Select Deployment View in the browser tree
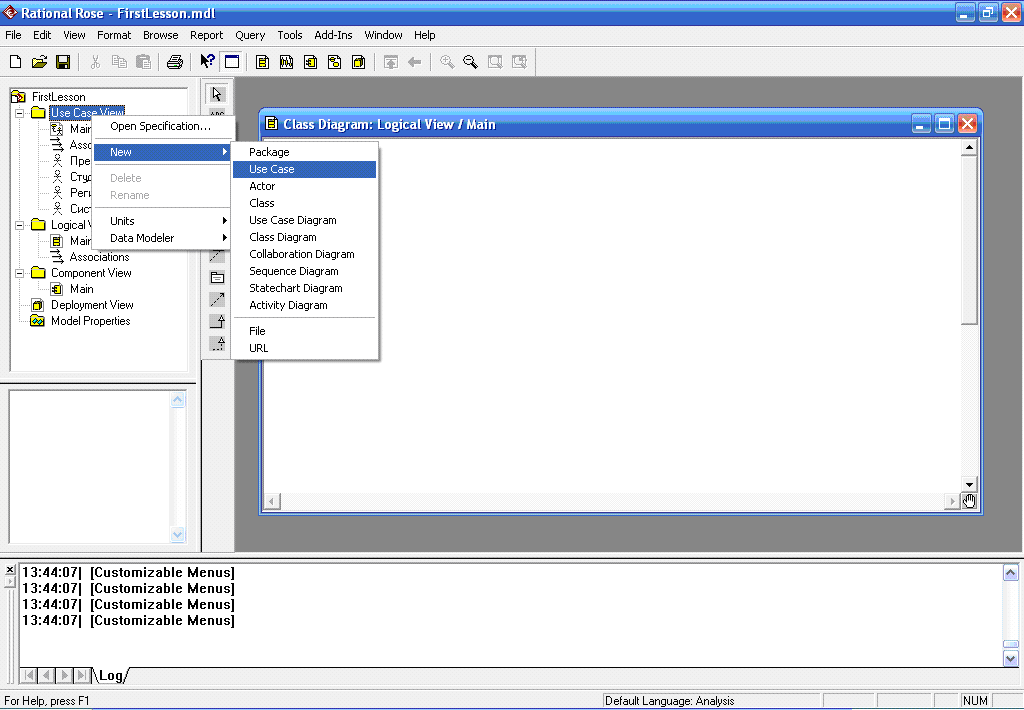The height and width of the screenshot is (710, 1024). click(x=92, y=305)
